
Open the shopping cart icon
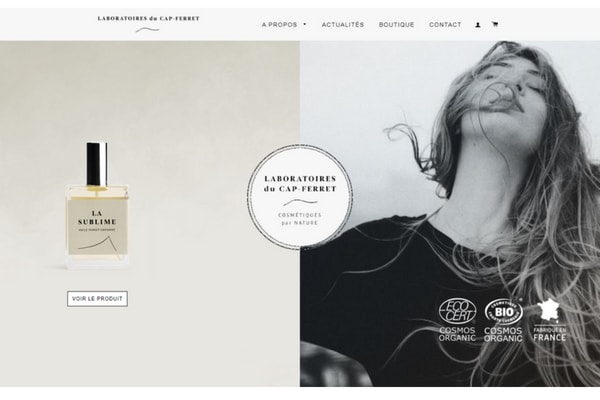[x=495, y=24]
